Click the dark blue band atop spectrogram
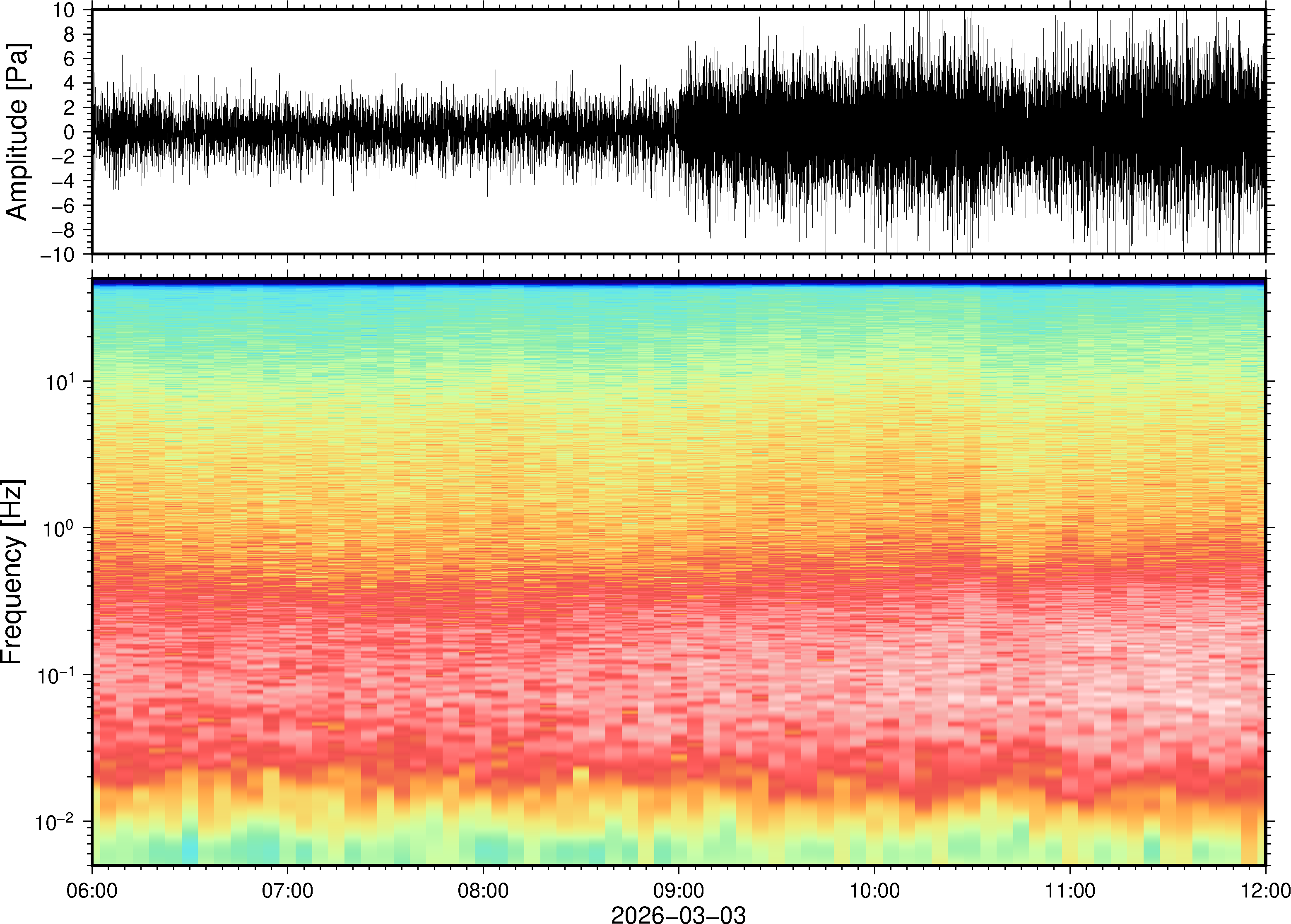This screenshot has height=924, width=1291. pos(678,282)
